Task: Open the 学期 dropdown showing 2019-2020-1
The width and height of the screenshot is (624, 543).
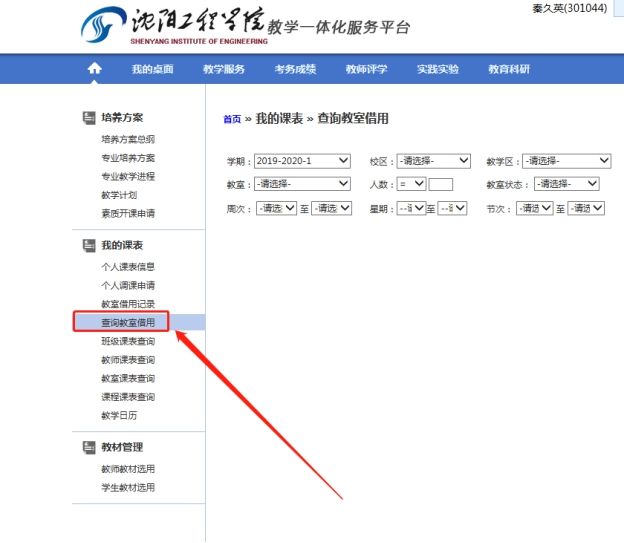Action: click(302, 161)
